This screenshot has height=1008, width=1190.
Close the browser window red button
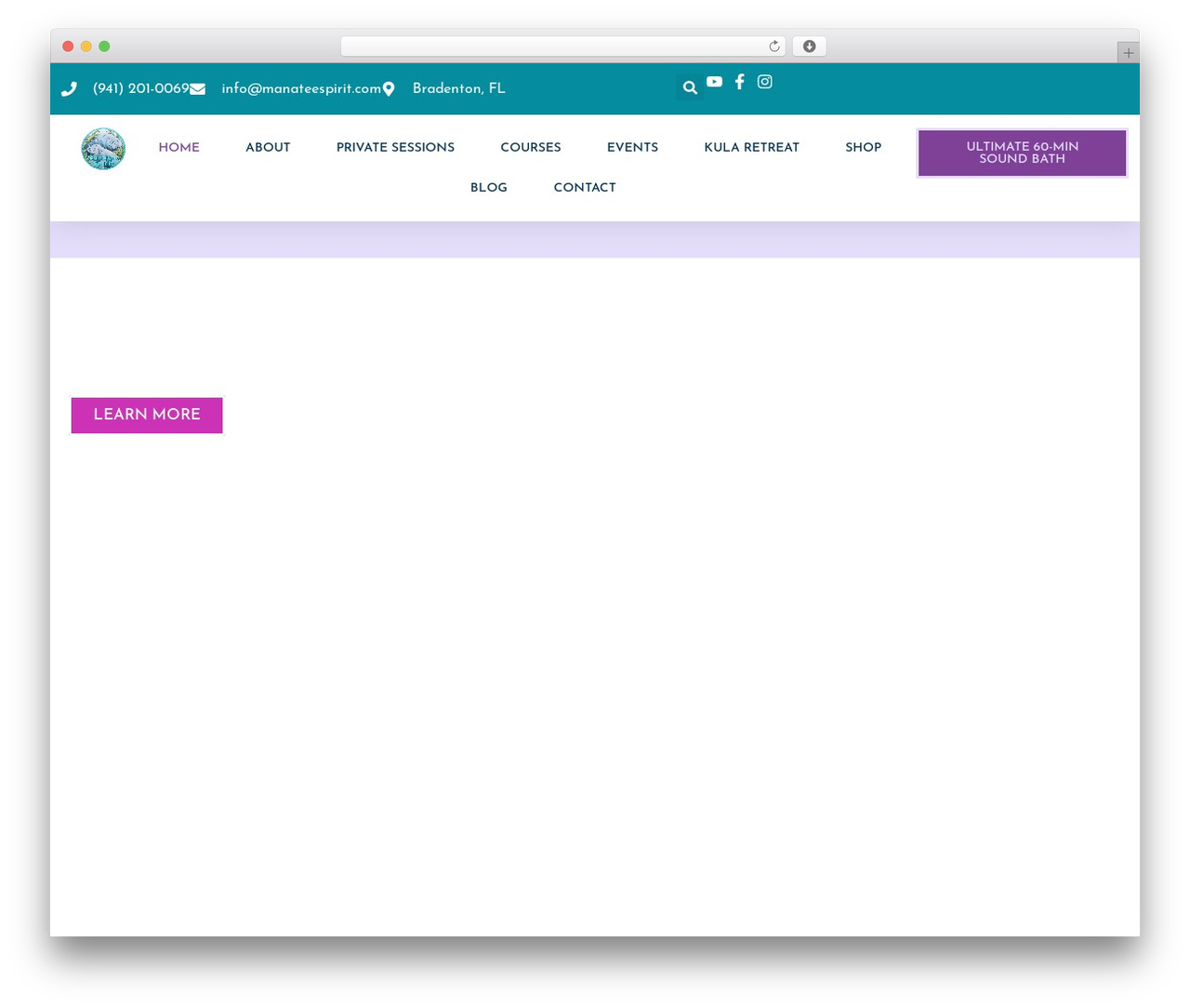(x=68, y=46)
